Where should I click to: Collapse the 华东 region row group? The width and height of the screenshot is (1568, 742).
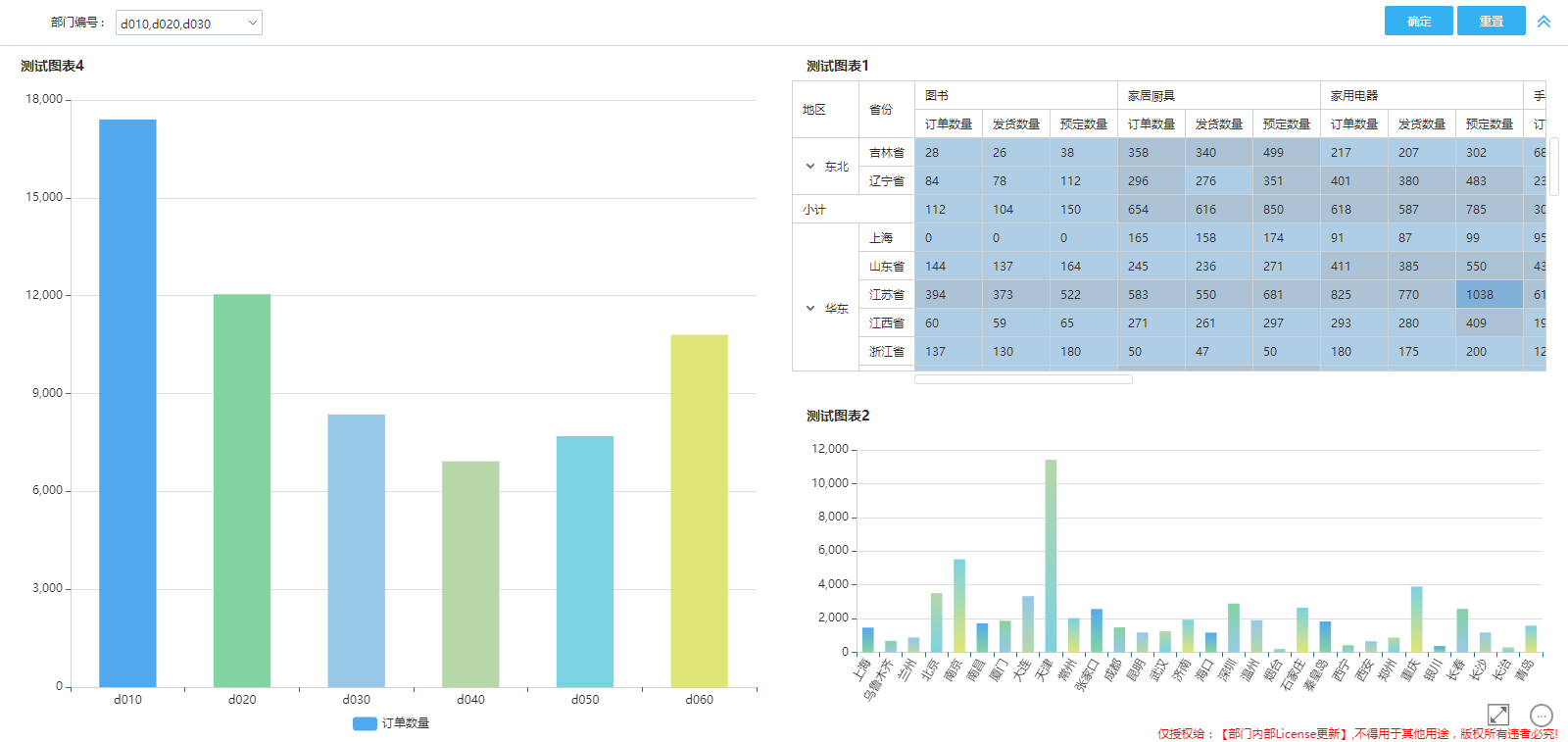(810, 309)
